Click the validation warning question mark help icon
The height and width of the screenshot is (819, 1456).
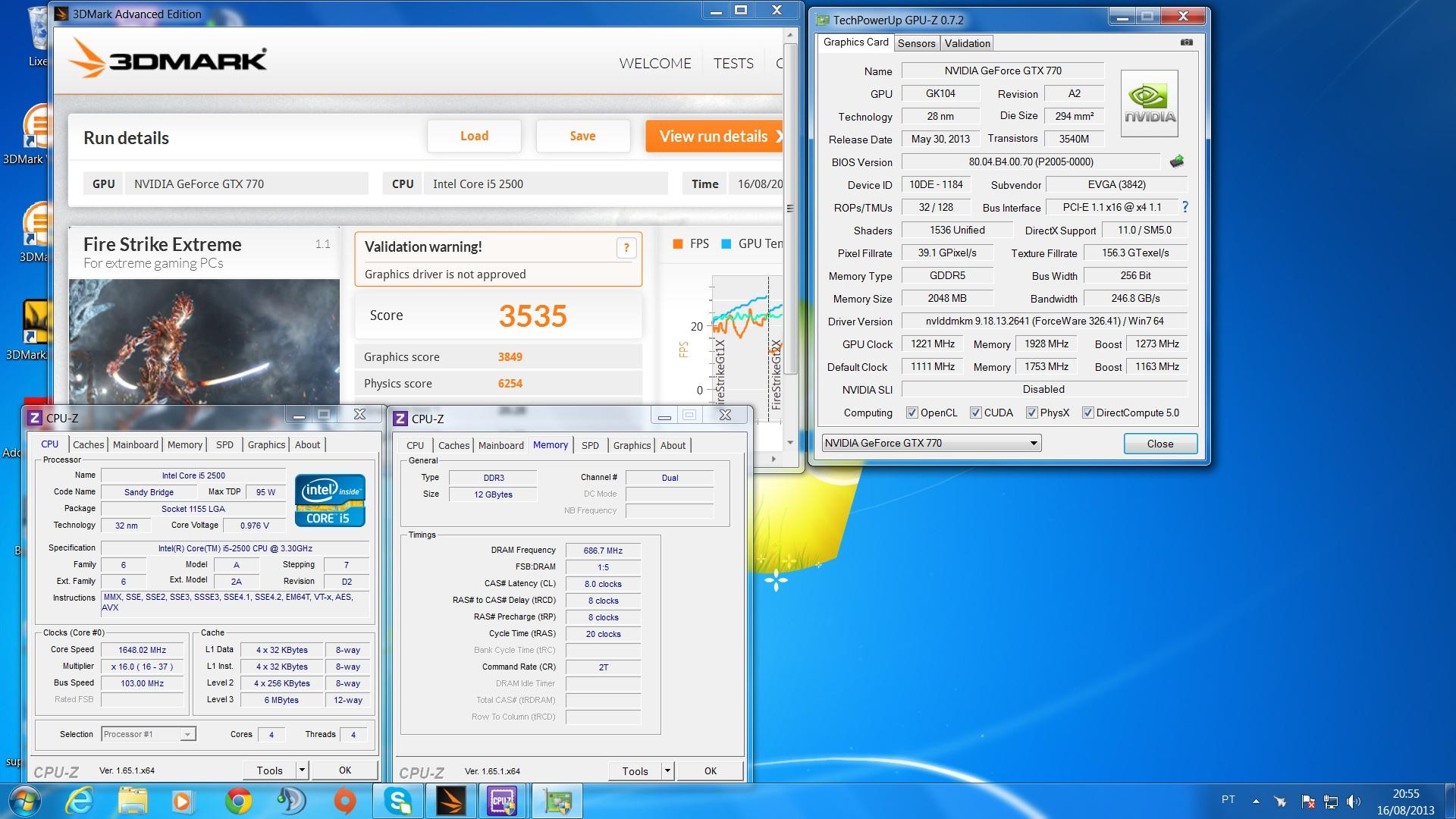[x=626, y=247]
